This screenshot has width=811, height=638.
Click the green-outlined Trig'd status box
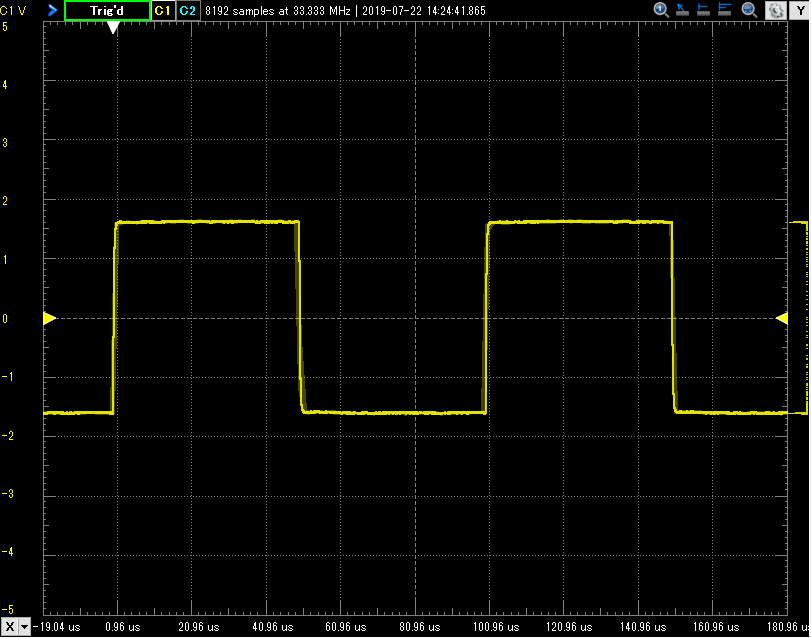click(x=107, y=11)
